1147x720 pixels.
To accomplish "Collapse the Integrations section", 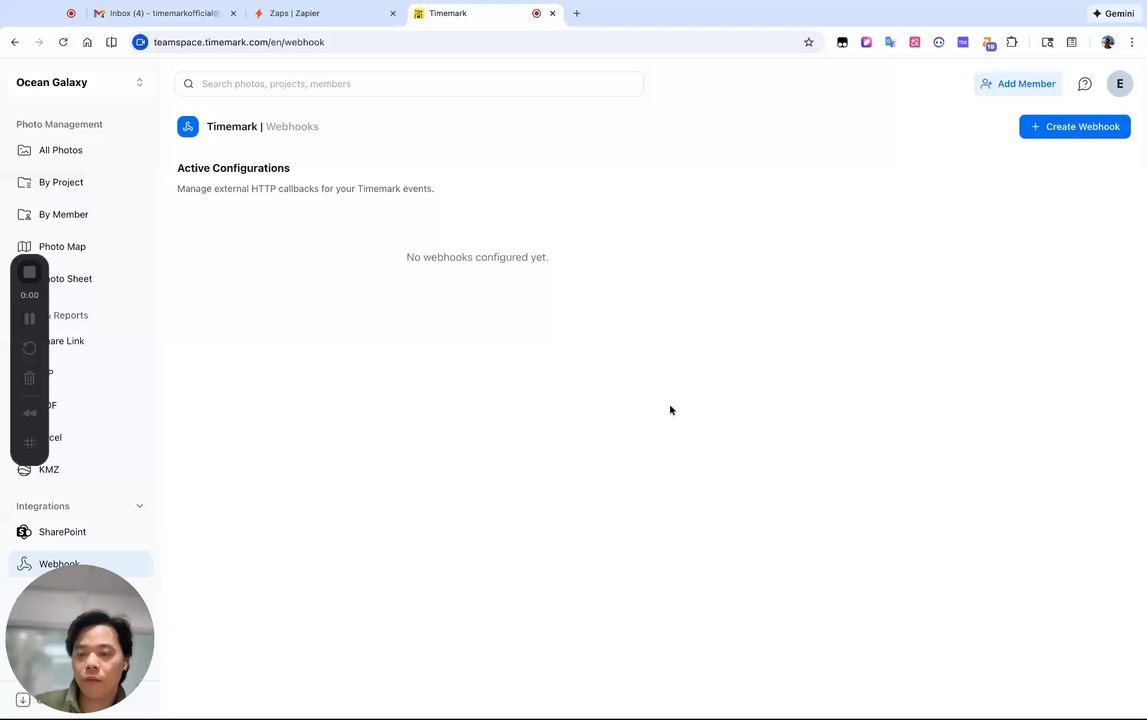I will click(140, 506).
